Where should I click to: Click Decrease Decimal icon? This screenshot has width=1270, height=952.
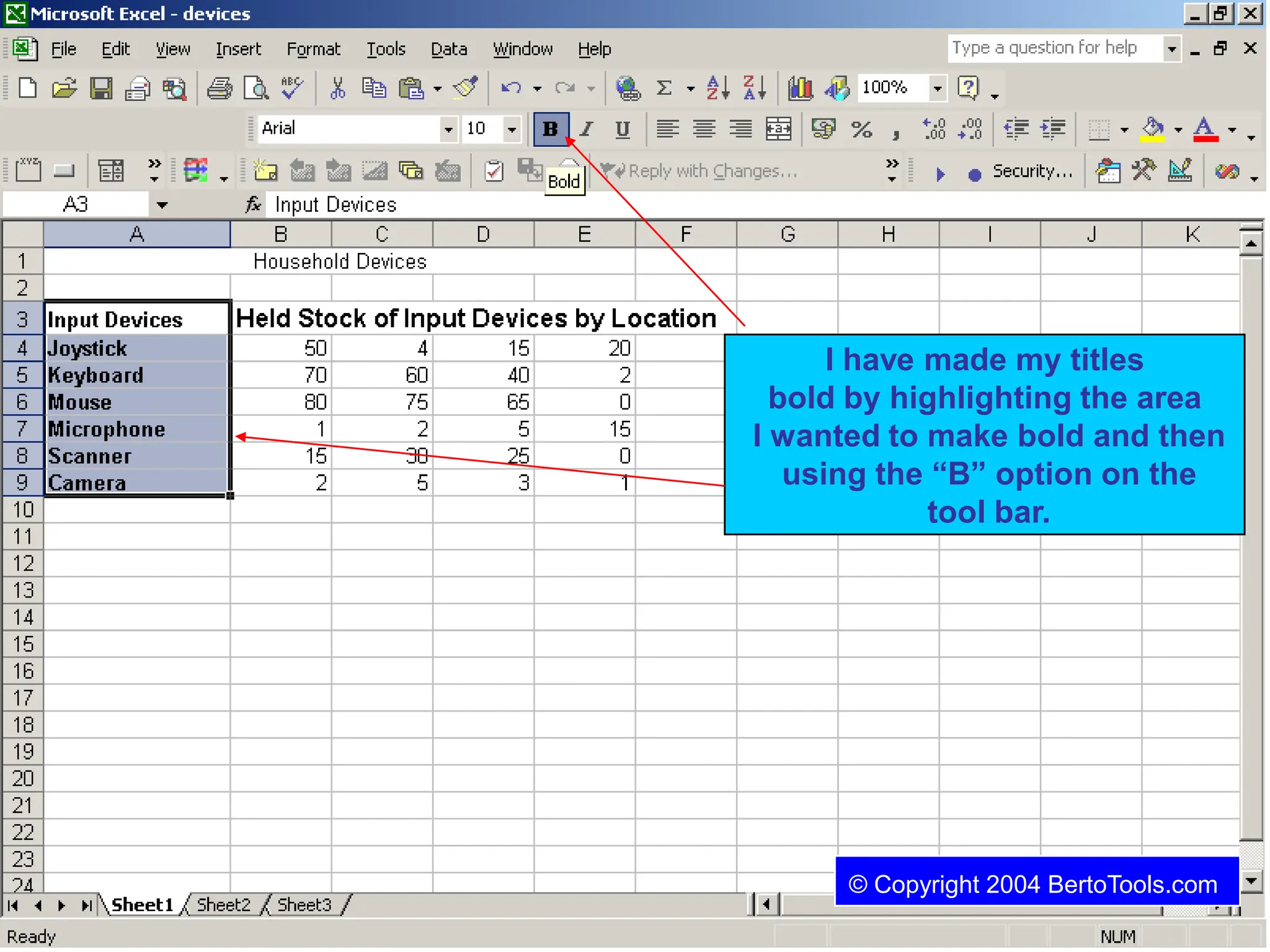pyautogui.click(x=970, y=129)
